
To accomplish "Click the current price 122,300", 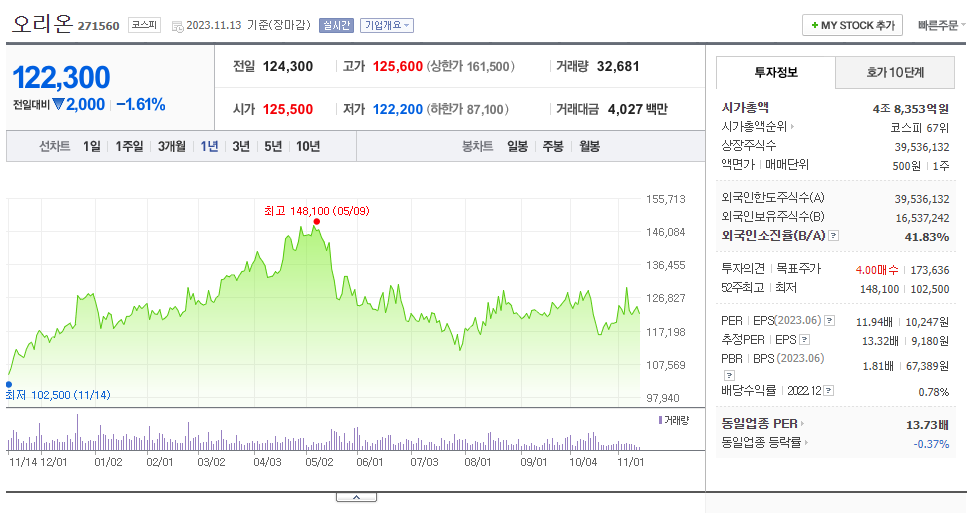I will pyautogui.click(x=61, y=78).
